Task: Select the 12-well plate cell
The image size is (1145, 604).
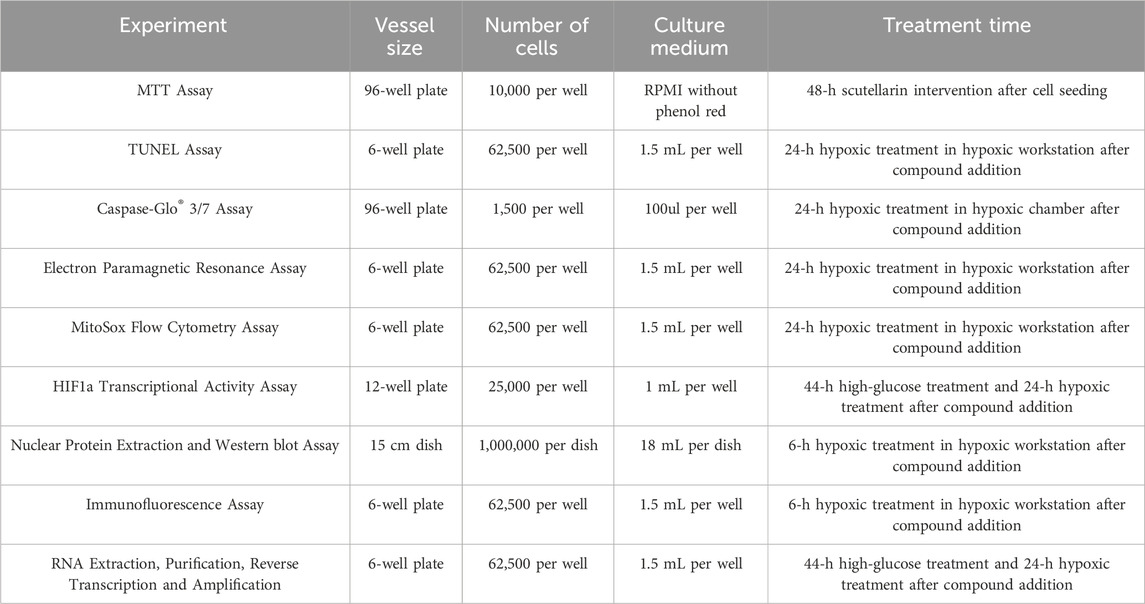Action: (405, 387)
